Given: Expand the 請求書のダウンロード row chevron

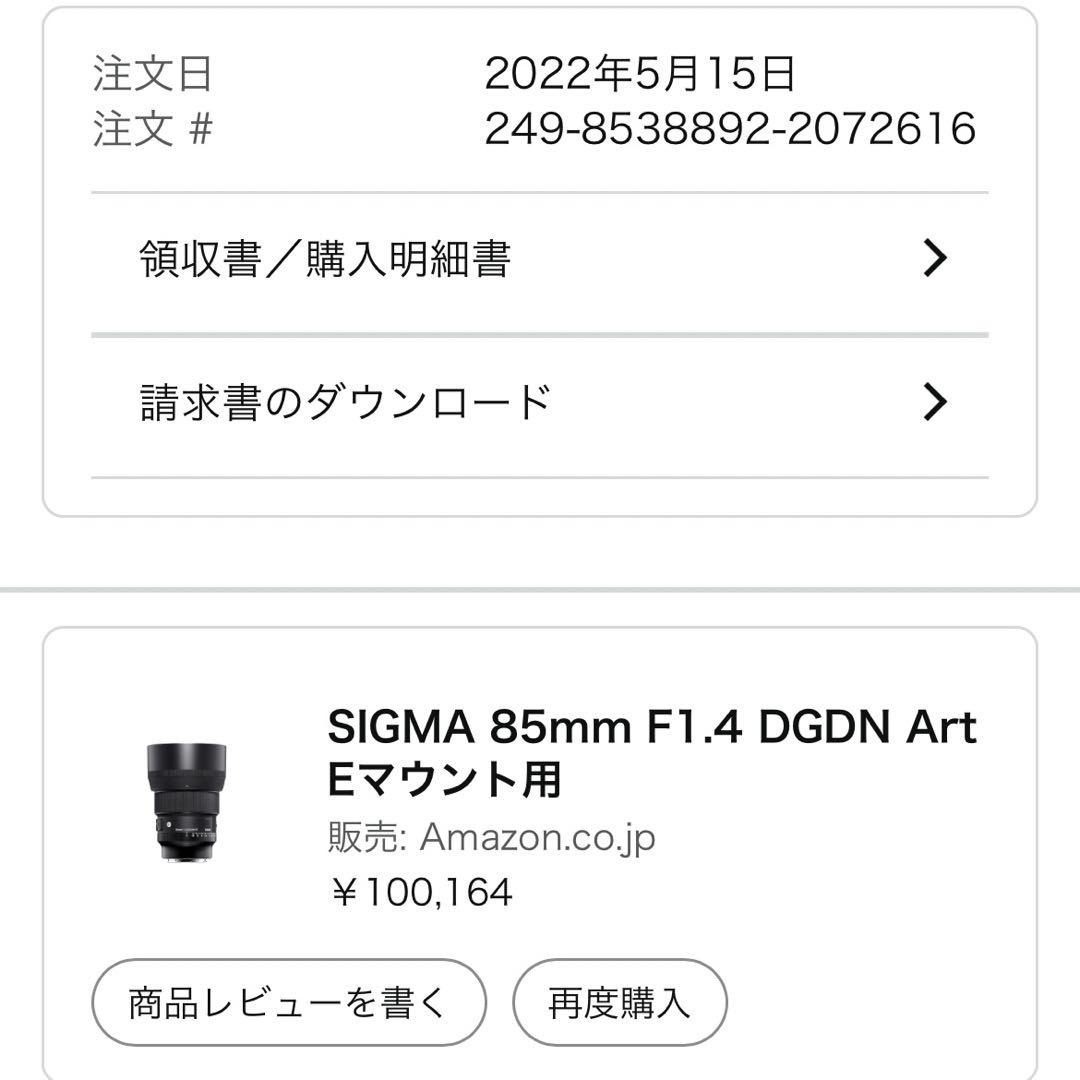Looking at the screenshot, I should pyautogui.click(x=935, y=400).
